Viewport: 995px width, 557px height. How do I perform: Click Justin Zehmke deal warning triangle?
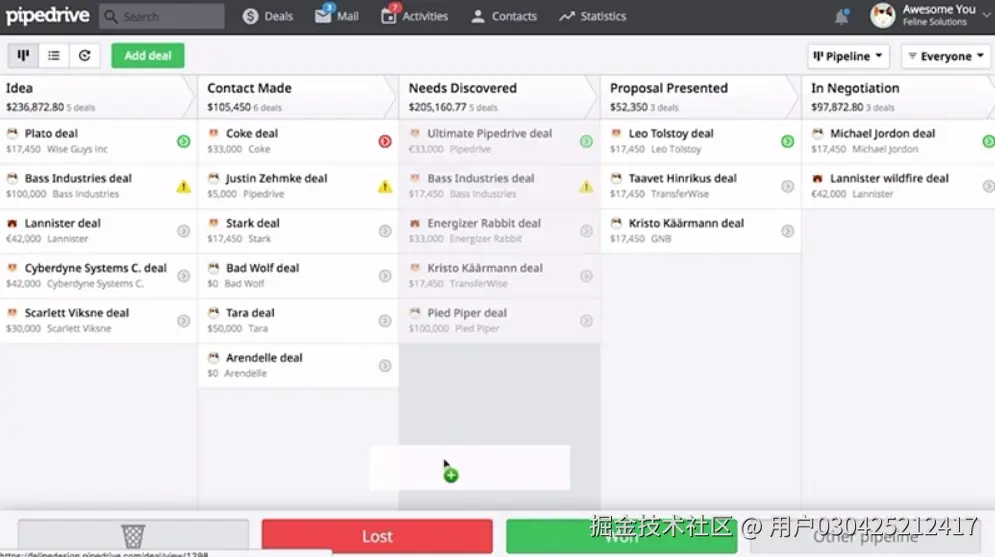(x=385, y=187)
